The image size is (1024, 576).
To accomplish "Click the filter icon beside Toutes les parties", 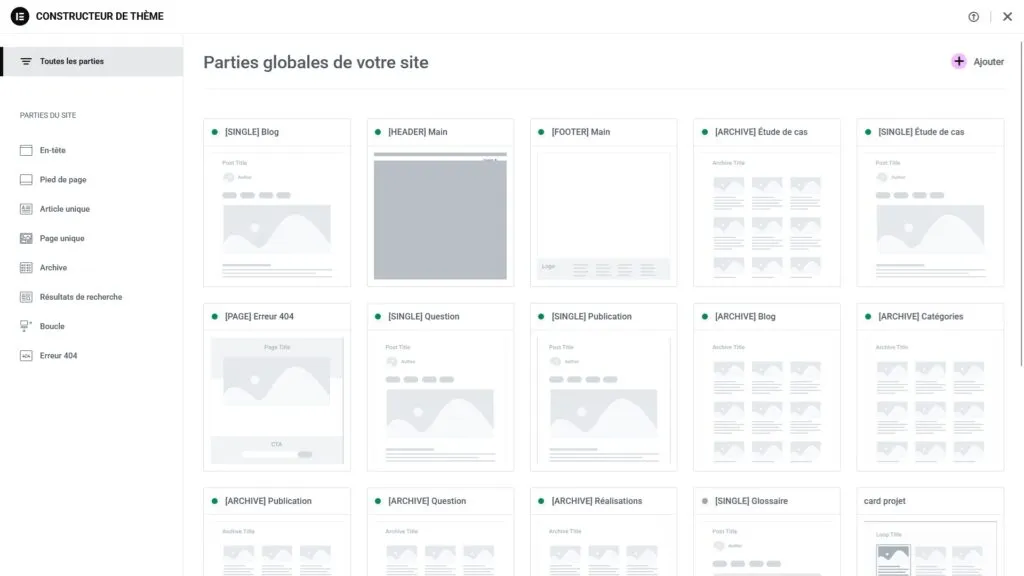I will [27, 61].
